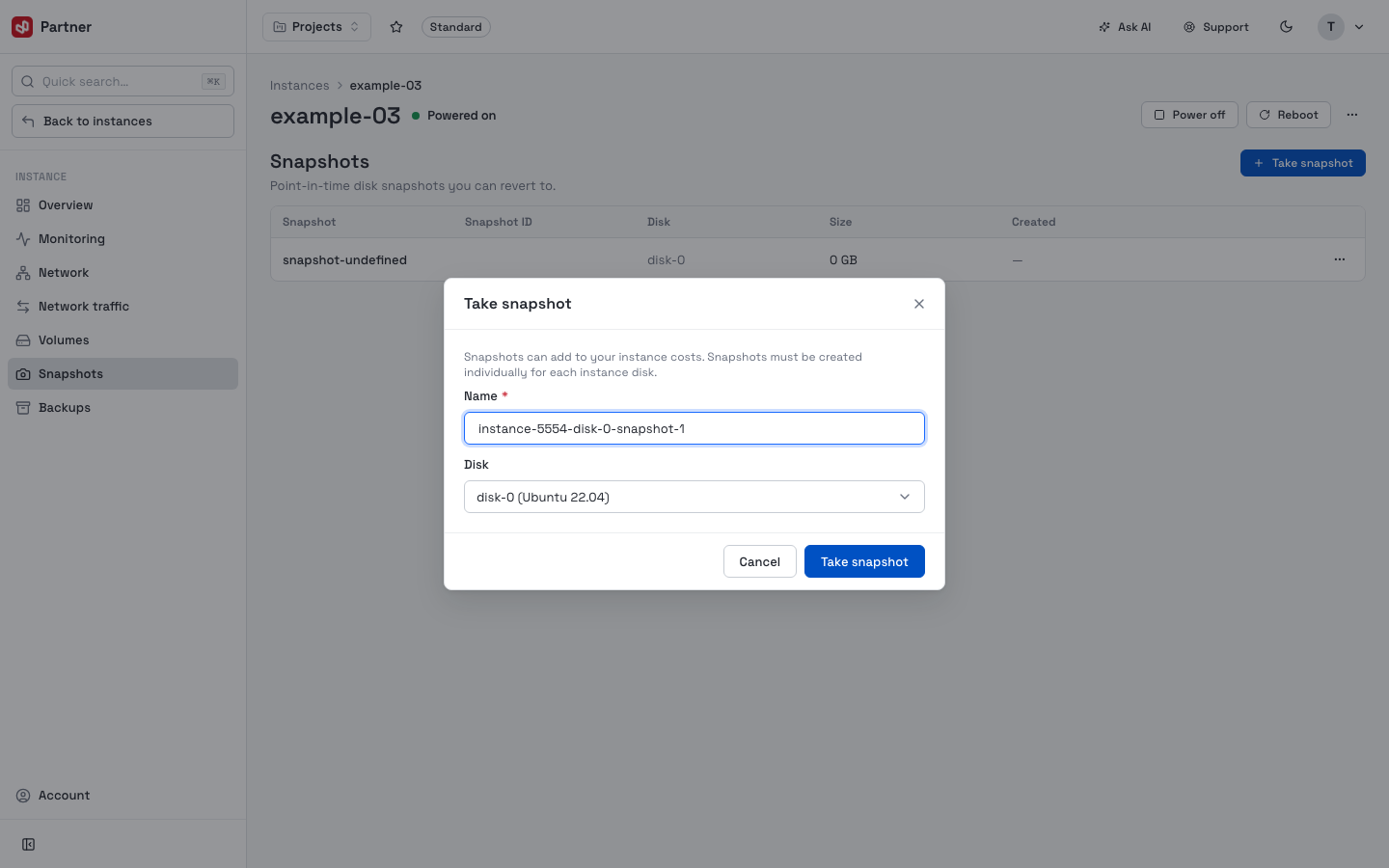Click the Network traffic arrows icon
Image resolution: width=1389 pixels, height=868 pixels.
click(23, 307)
